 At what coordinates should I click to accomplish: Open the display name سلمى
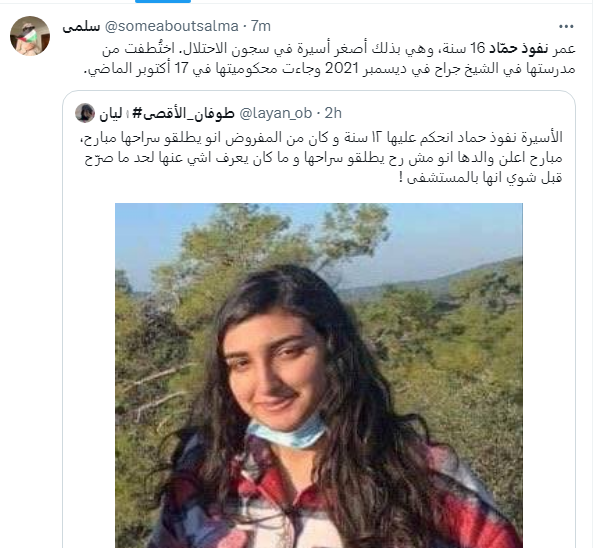pos(81,26)
